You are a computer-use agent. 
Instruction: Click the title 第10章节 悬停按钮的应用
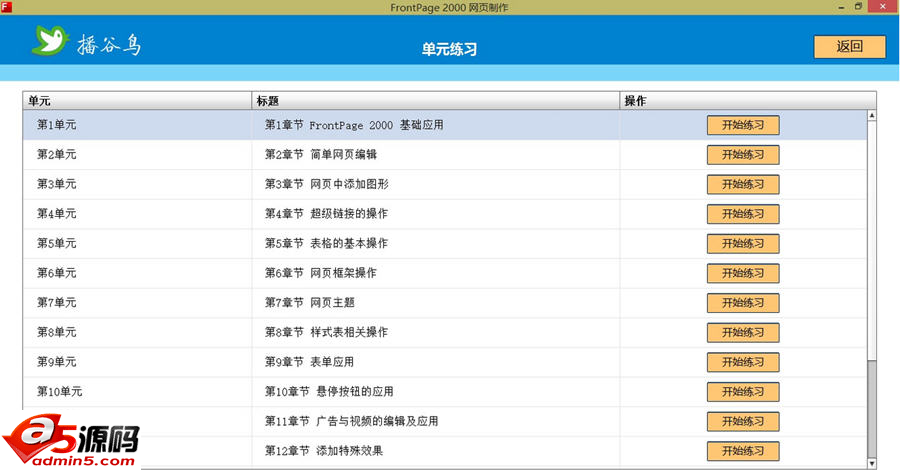[329, 392]
